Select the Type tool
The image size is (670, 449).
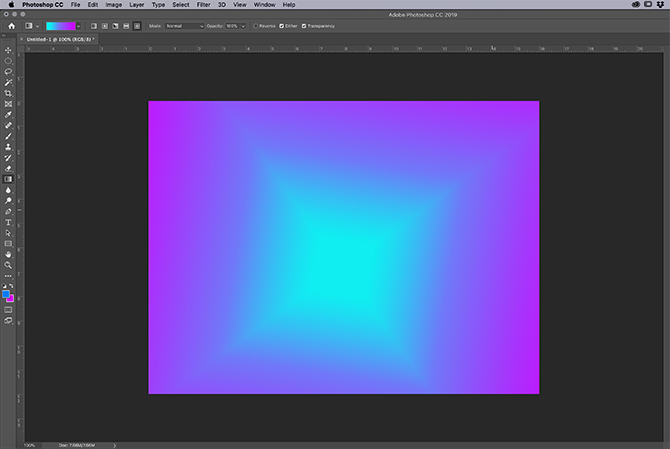click(x=8, y=222)
